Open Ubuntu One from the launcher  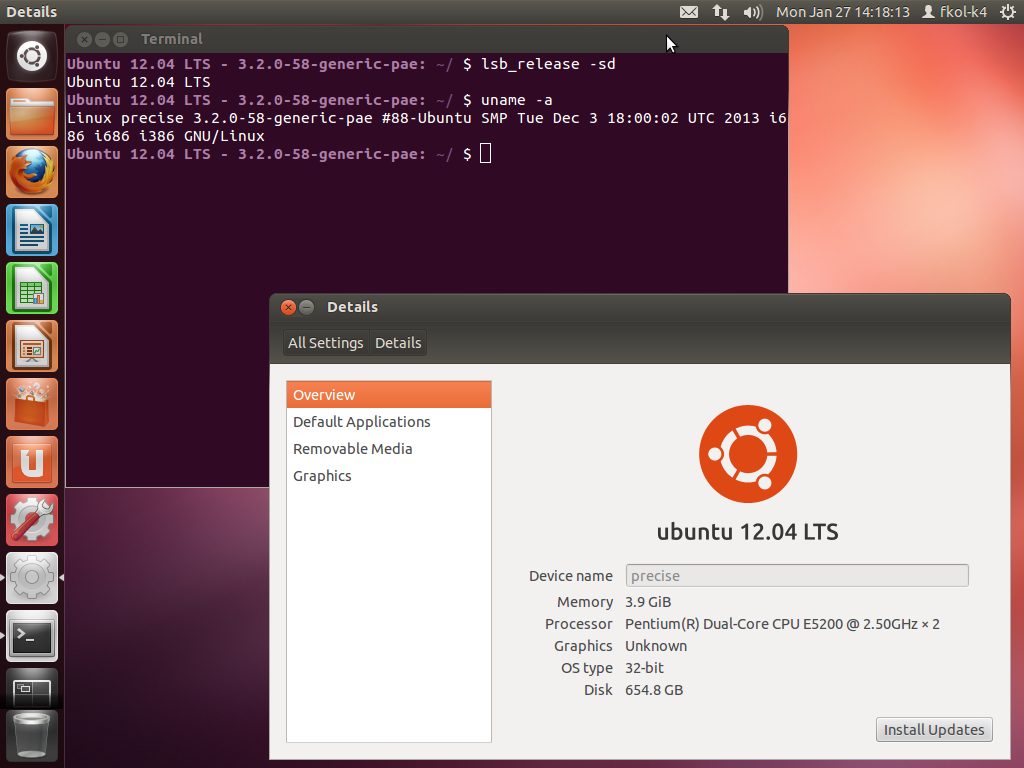[32, 463]
